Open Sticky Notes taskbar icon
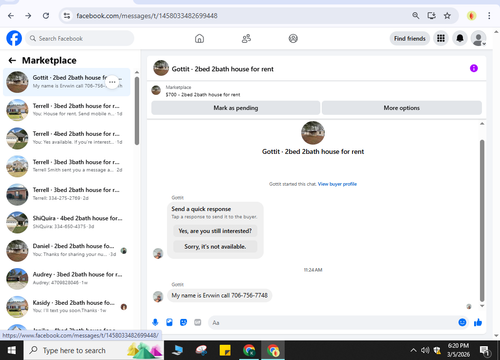This screenshot has width=500, height=360. (225, 350)
